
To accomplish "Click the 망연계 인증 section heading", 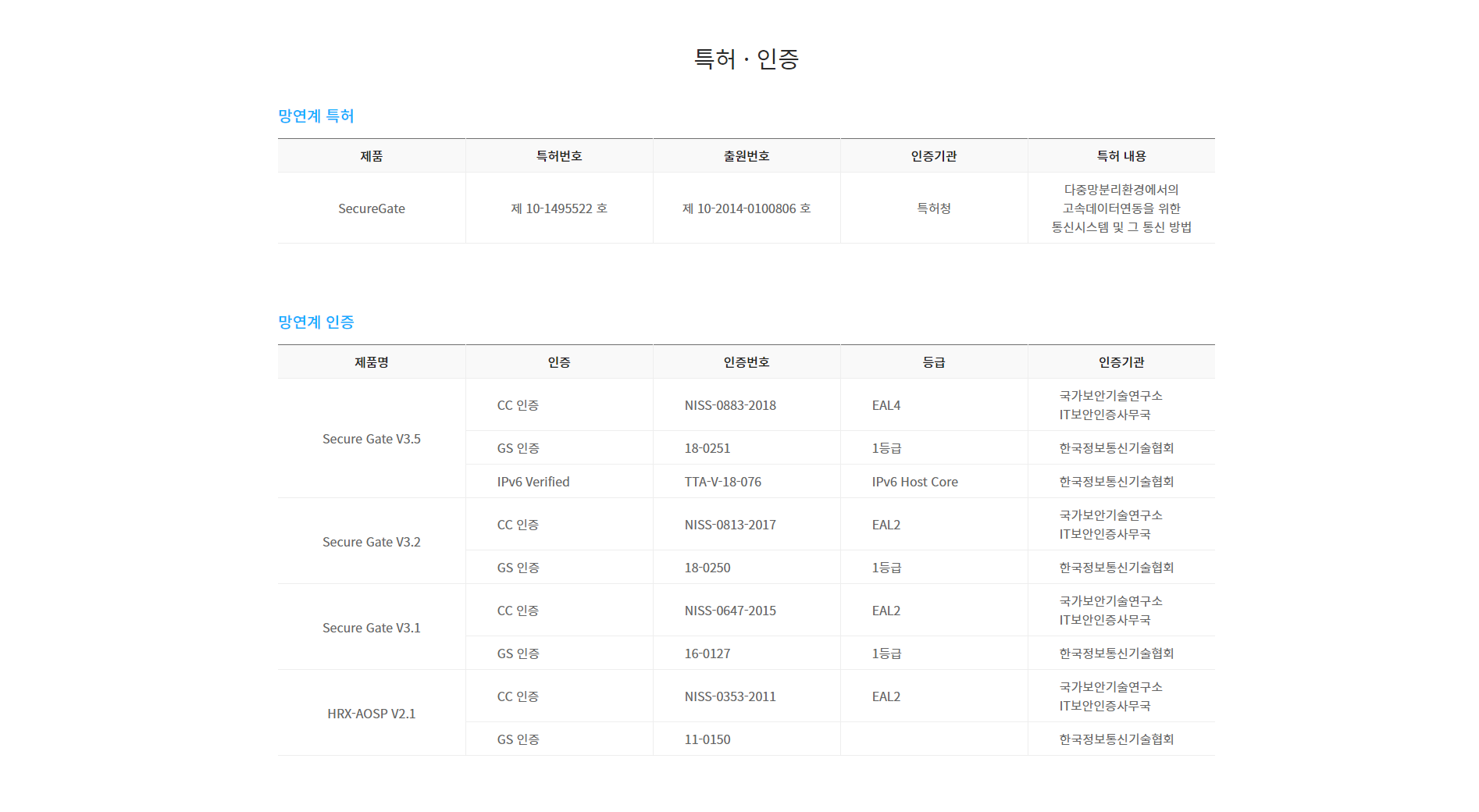I will pyautogui.click(x=316, y=322).
